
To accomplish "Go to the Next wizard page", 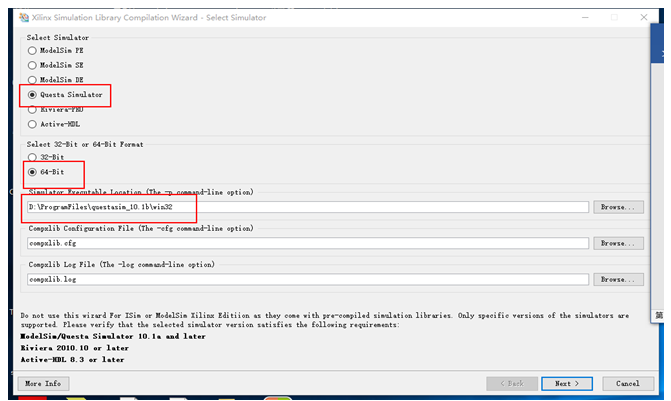I will [x=567, y=383].
